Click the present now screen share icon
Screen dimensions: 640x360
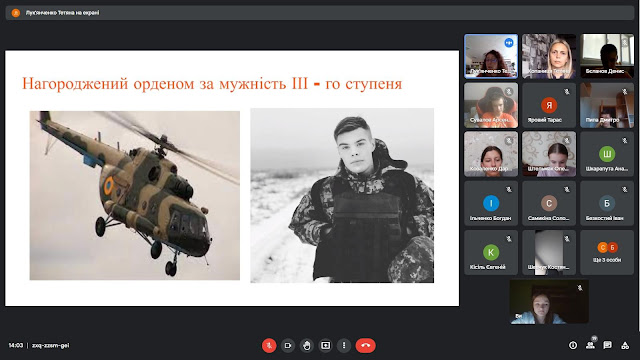325,345
